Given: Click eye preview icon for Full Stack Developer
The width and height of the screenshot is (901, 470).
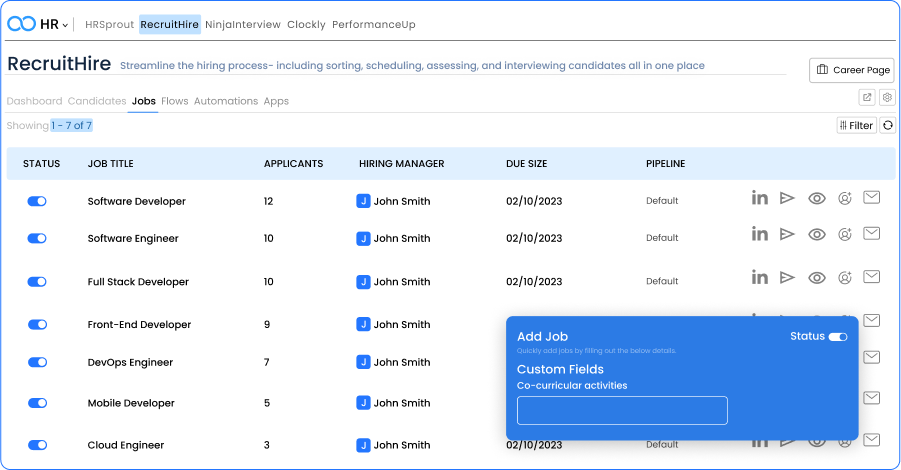Looking at the screenshot, I should coord(817,278).
